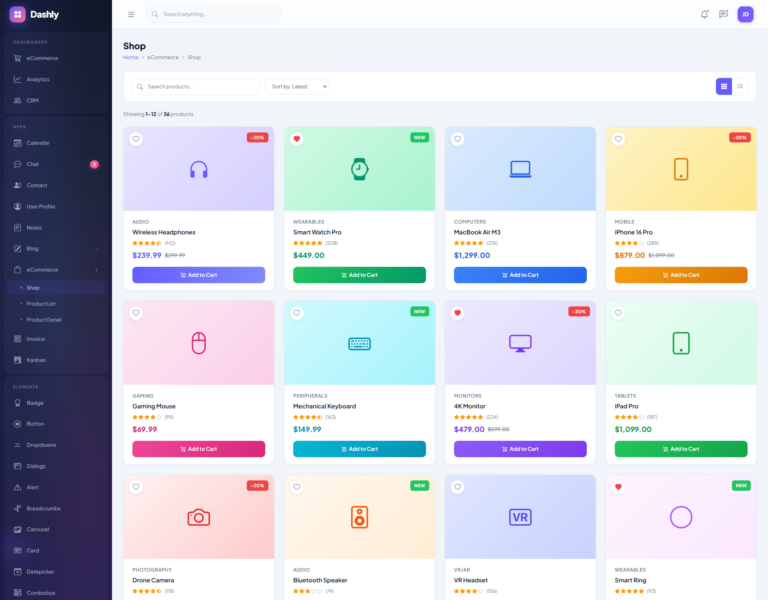Toggle wishlist heart on Wireless Headphones

pyautogui.click(x=136, y=139)
